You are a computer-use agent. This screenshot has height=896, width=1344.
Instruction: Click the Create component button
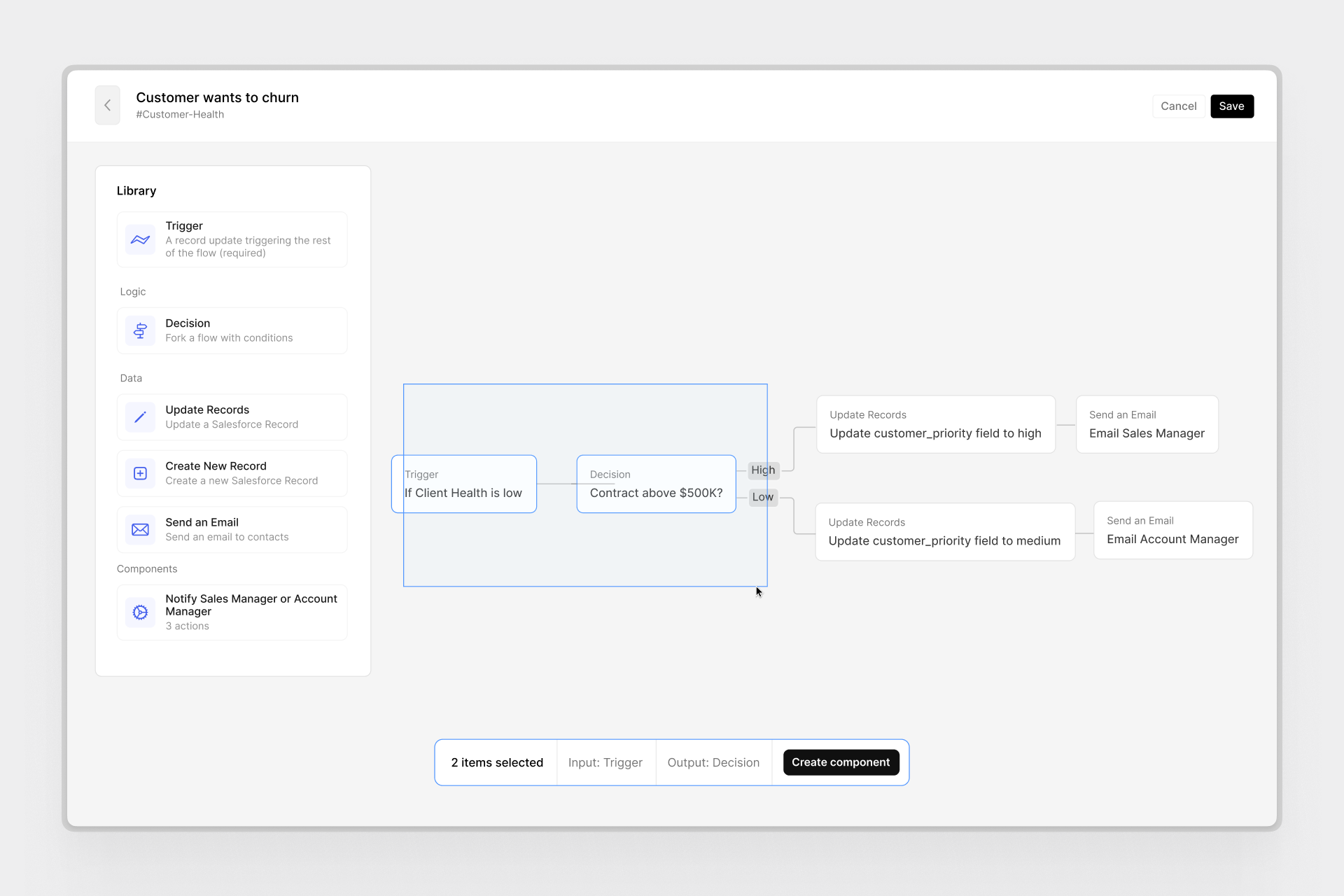click(x=840, y=762)
